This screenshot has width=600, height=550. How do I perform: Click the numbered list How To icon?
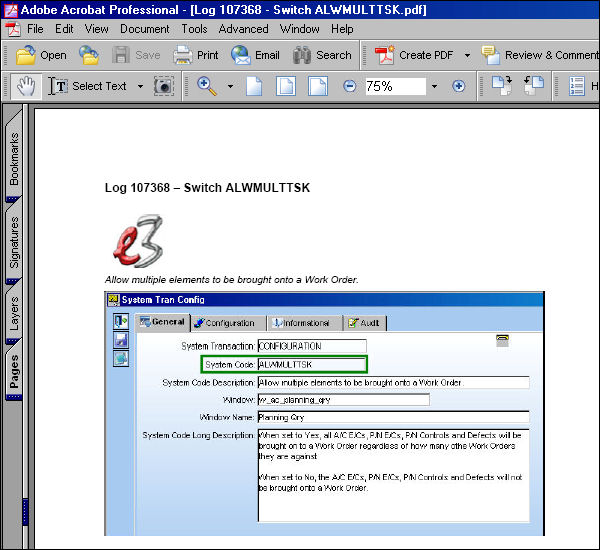coord(576,86)
